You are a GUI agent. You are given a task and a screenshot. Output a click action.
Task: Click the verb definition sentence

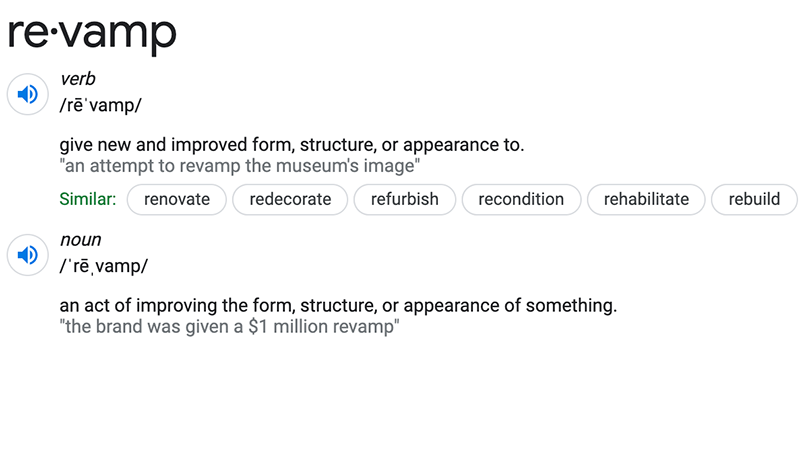click(x=292, y=145)
